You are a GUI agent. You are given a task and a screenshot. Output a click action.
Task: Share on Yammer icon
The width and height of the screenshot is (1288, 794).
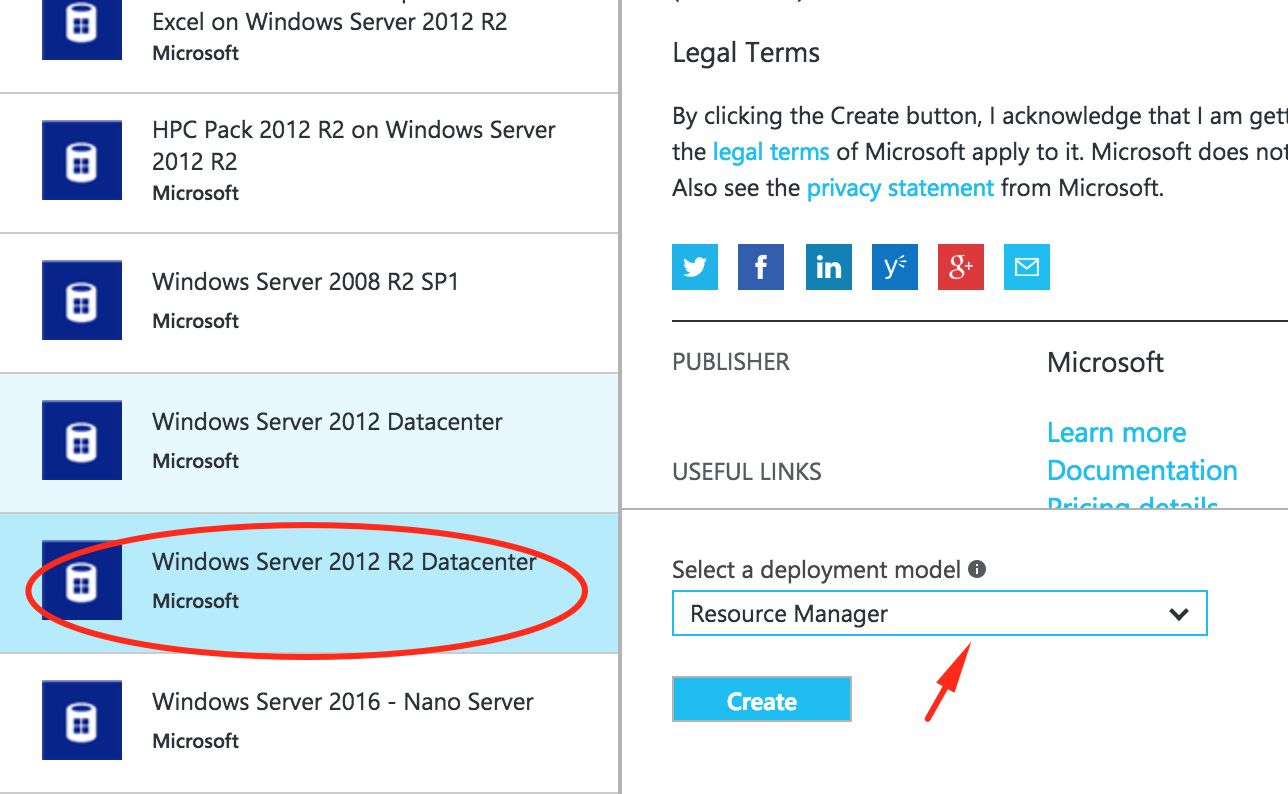(x=895, y=267)
